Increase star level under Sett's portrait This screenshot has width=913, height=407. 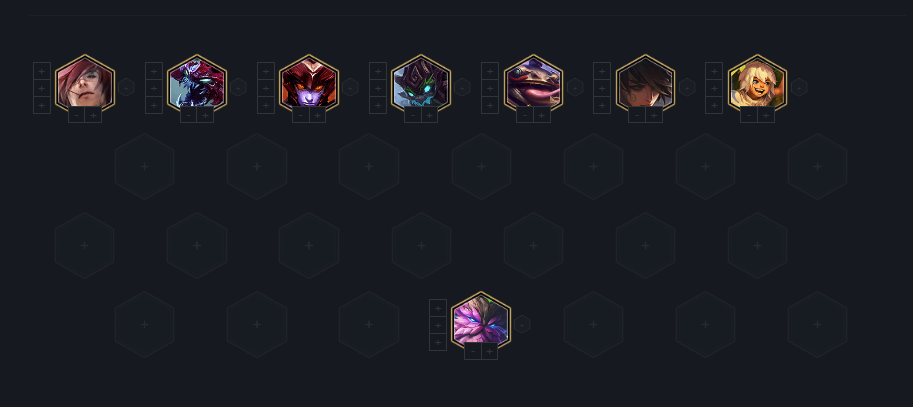click(93, 115)
